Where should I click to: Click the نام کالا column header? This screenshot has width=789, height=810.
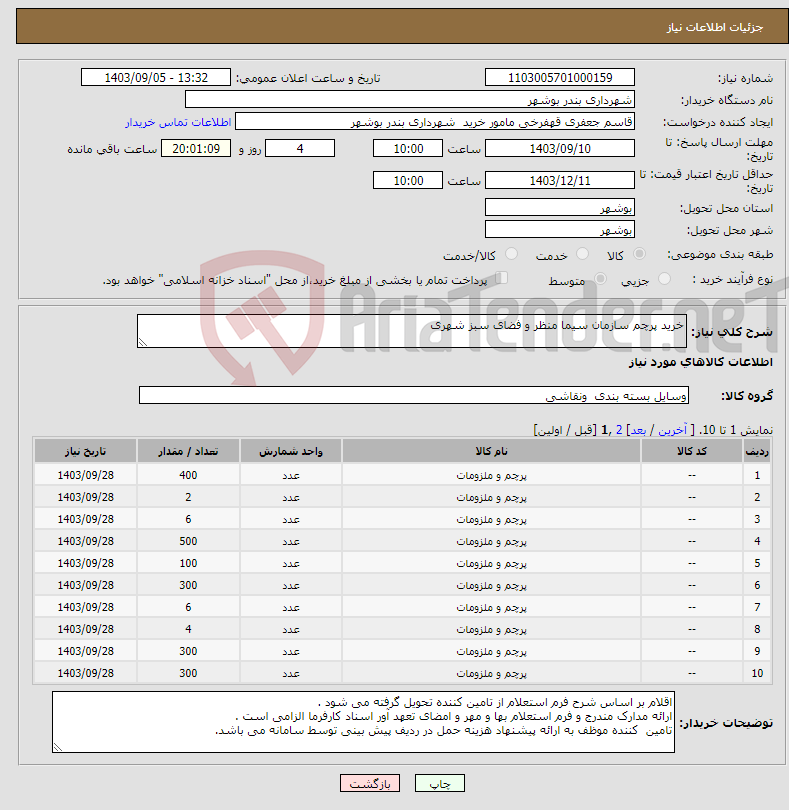click(x=491, y=451)
